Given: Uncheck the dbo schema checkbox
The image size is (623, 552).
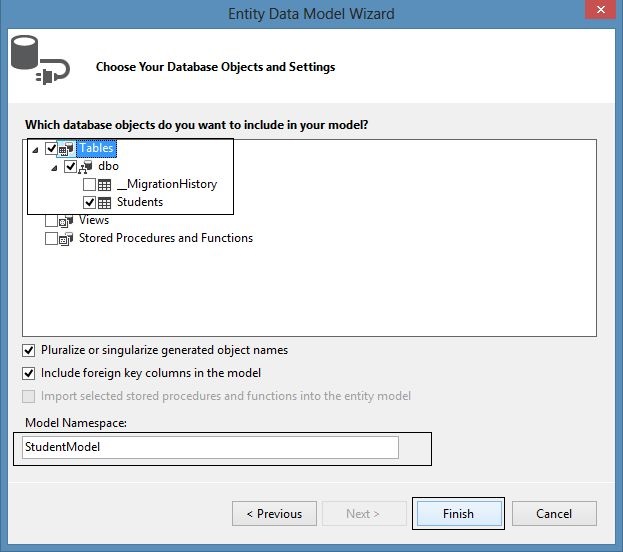Looking at the screenshot, I should click(x=70, y=167).
